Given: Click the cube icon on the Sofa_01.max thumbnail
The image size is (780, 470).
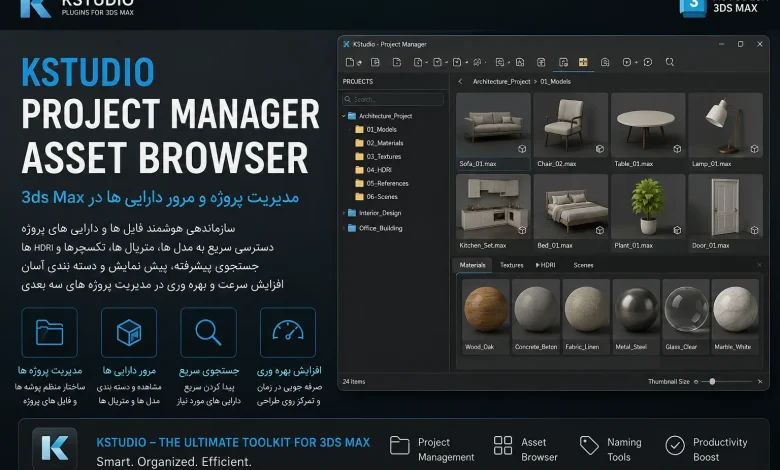Looking at the screenshot, I should pyautogui.click(x=522, y=149).
